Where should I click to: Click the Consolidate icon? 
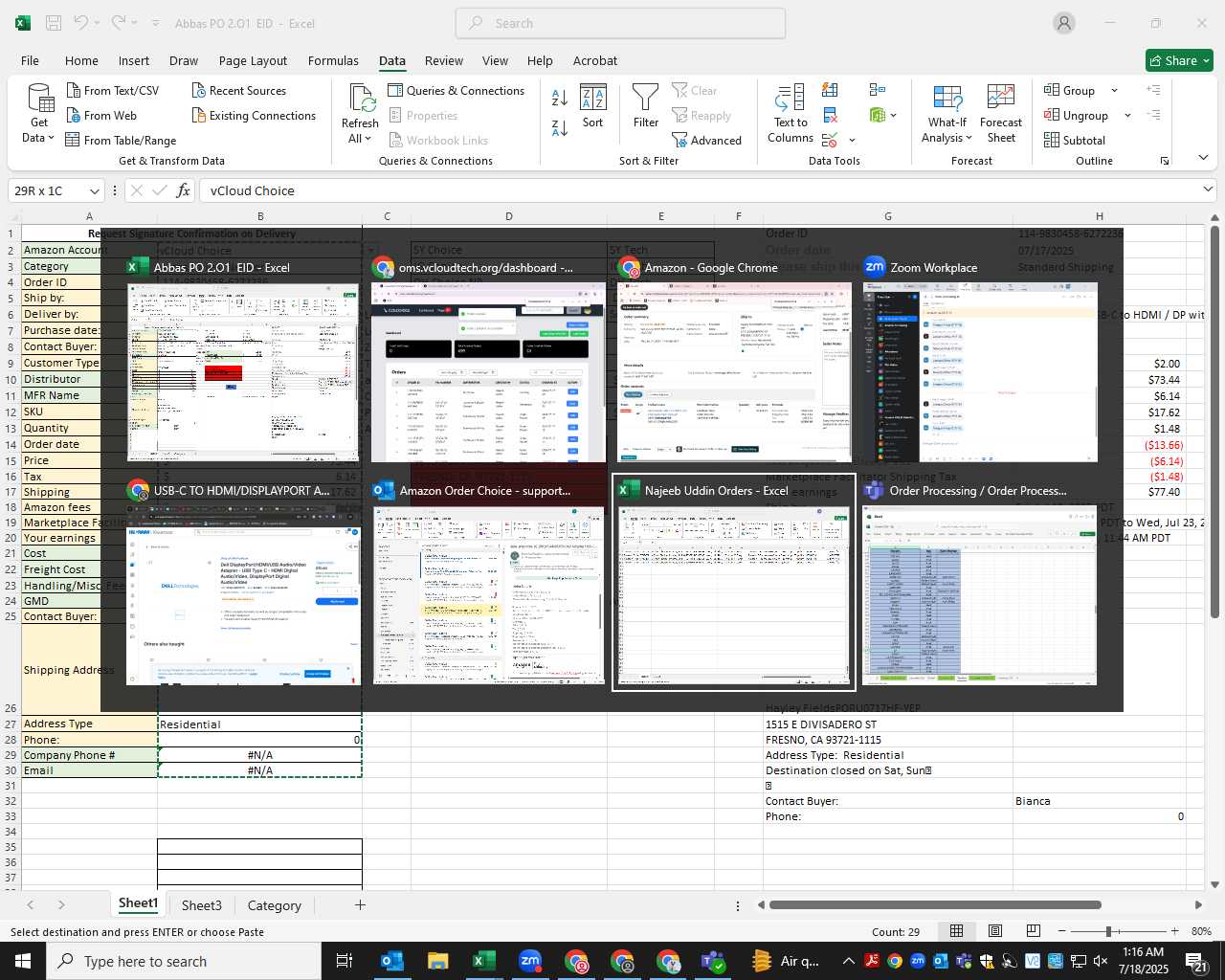(x=878, y=90)
